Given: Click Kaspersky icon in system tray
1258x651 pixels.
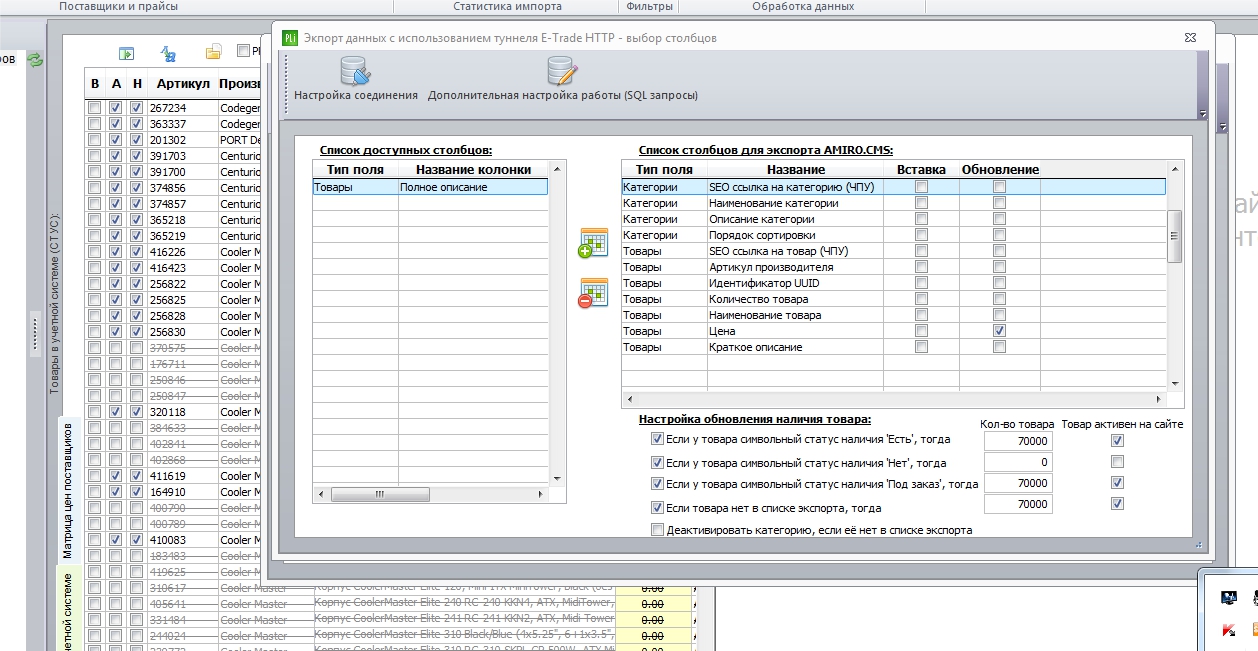Looking at the screenshot, I should click(1228, 630).
